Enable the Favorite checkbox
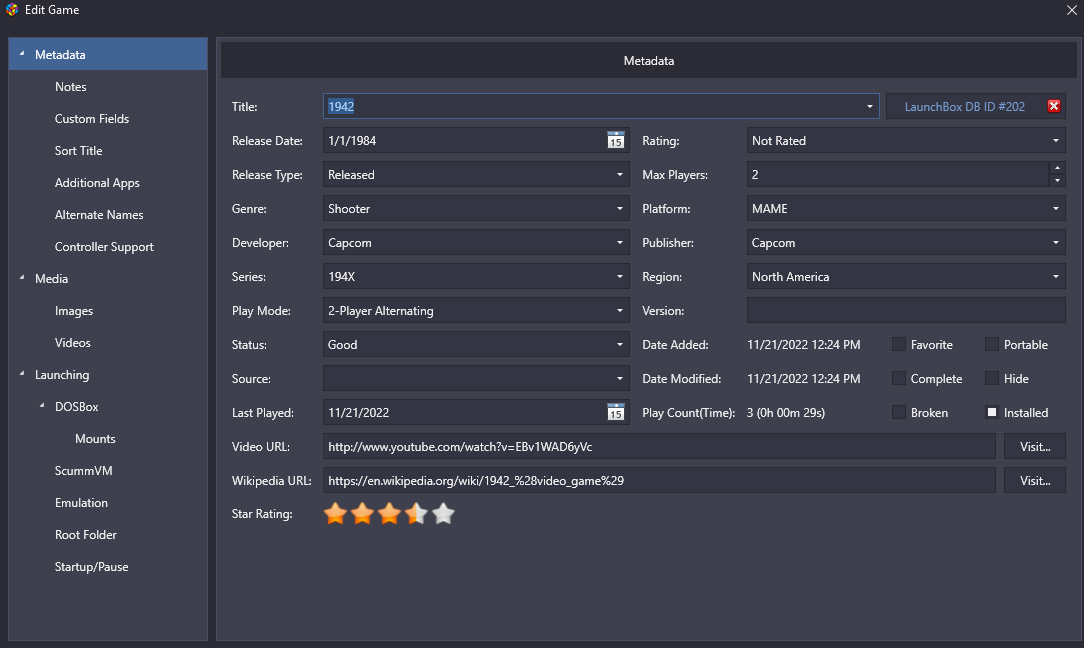Viewport: 1084px width, 648px height. (899, 345)
